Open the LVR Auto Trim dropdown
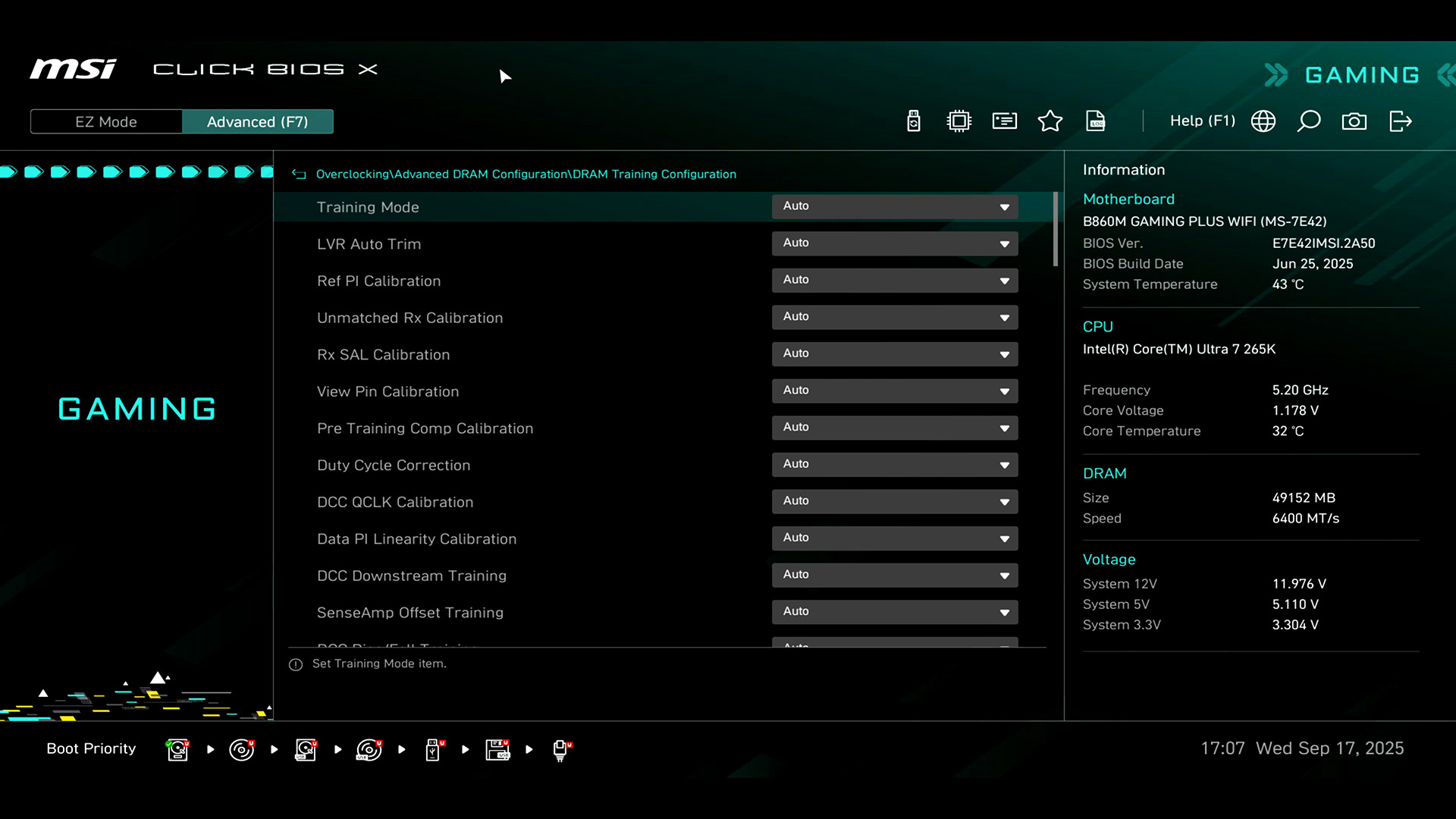This screenshot has width=1456, height=819. pyautogui.click(x=894, y=243)
